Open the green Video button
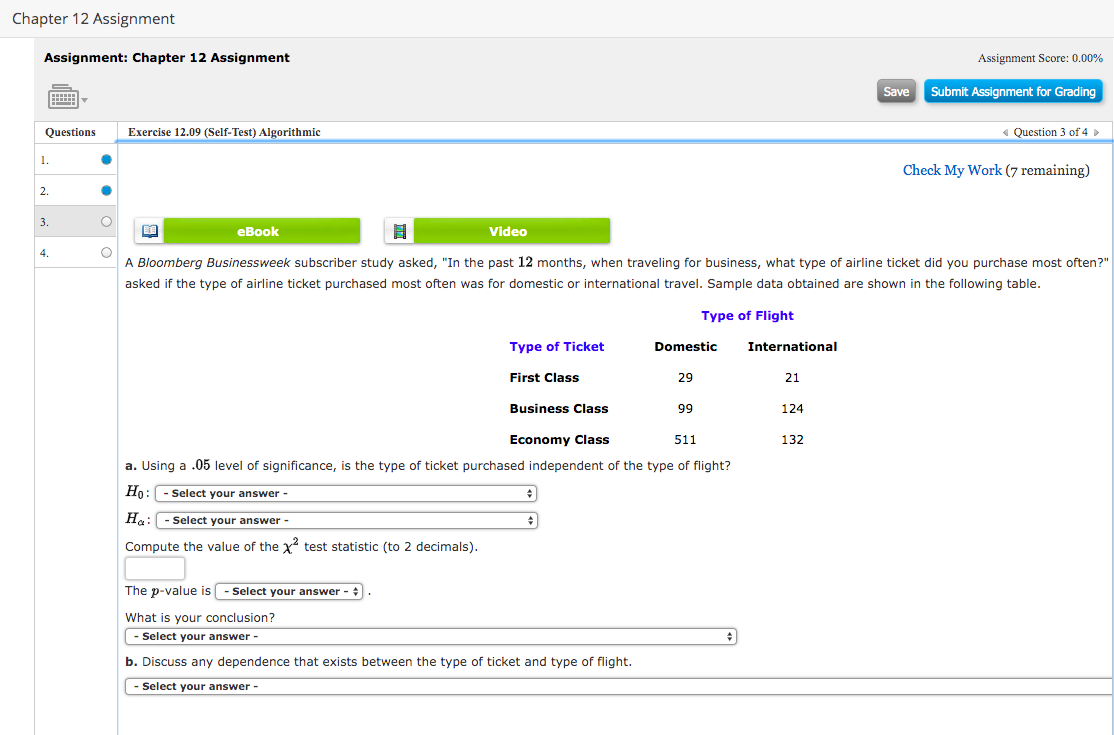 pyautogui.click(x=512, y=232)
